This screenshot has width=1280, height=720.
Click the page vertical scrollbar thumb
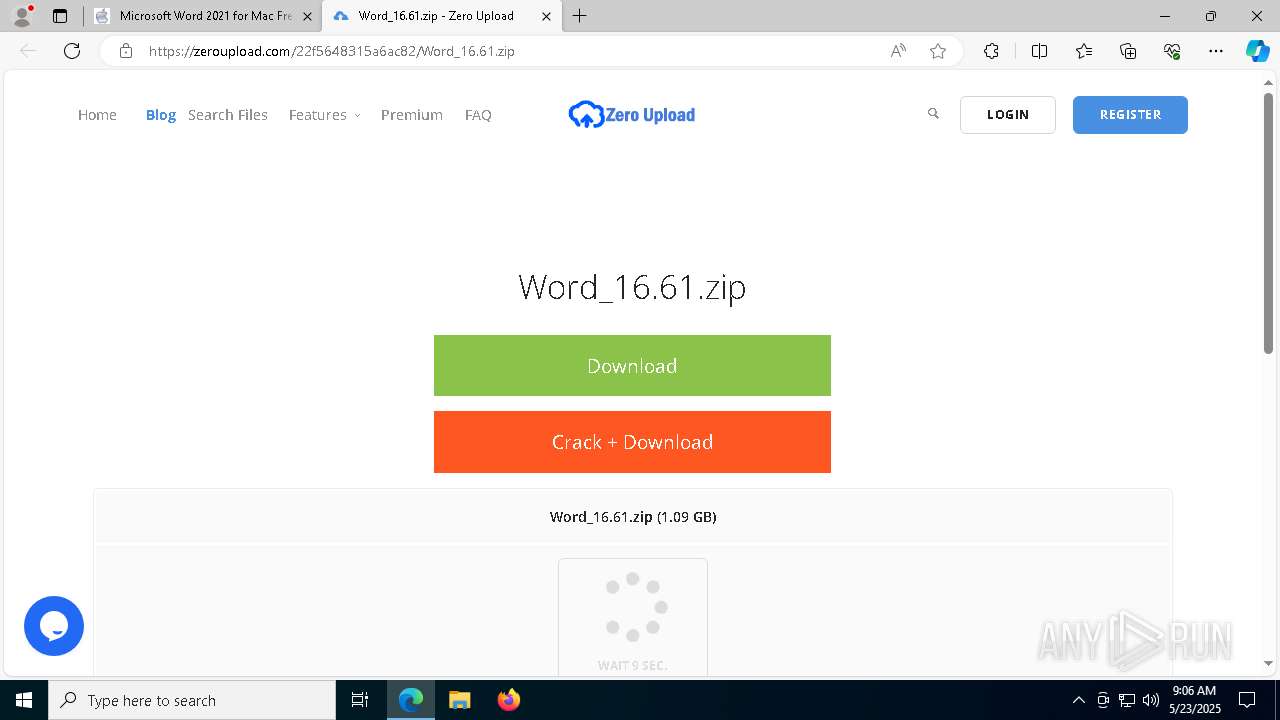(x=1268, y=222)
